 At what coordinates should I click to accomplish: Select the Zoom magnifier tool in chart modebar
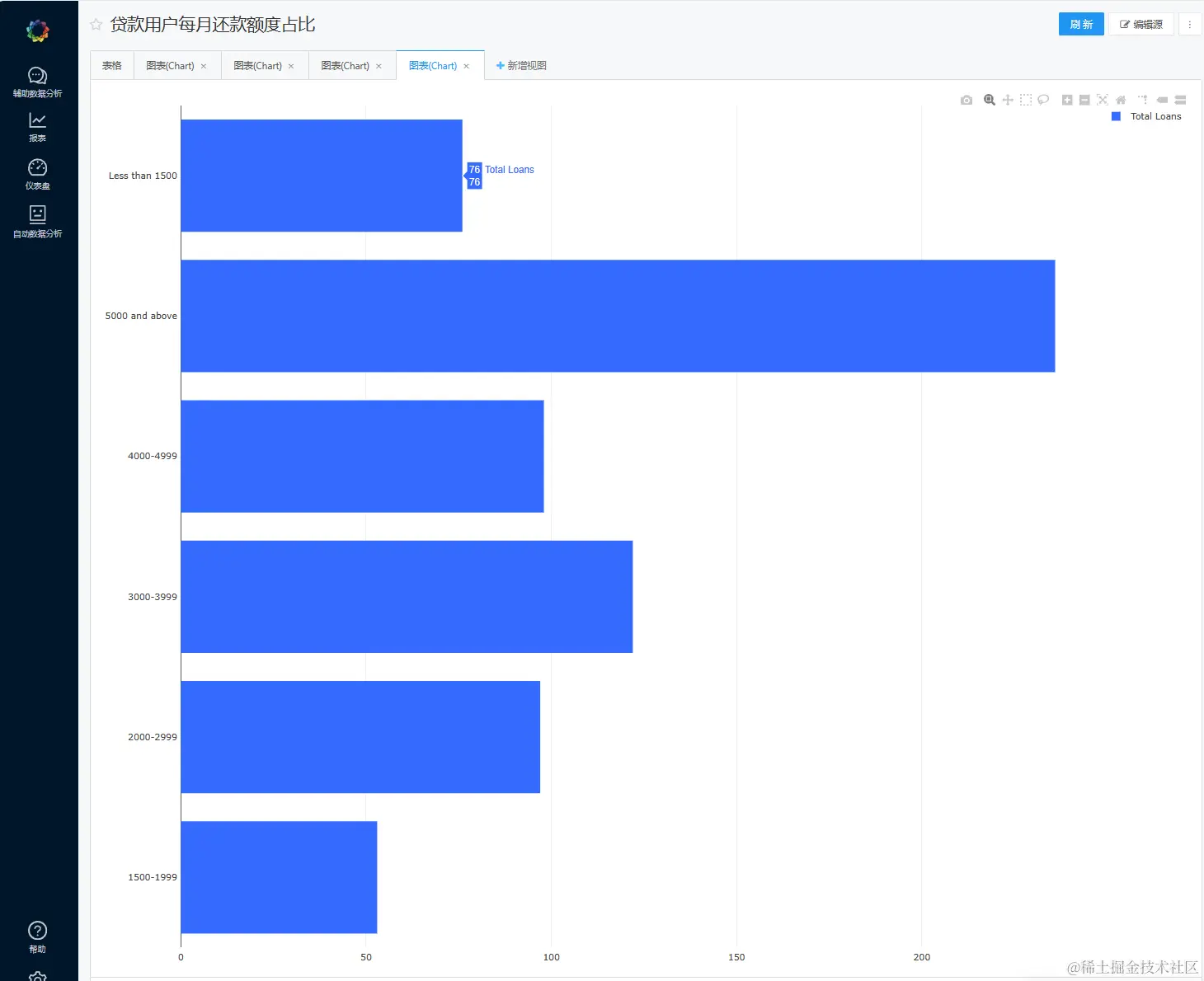point(990,100)
